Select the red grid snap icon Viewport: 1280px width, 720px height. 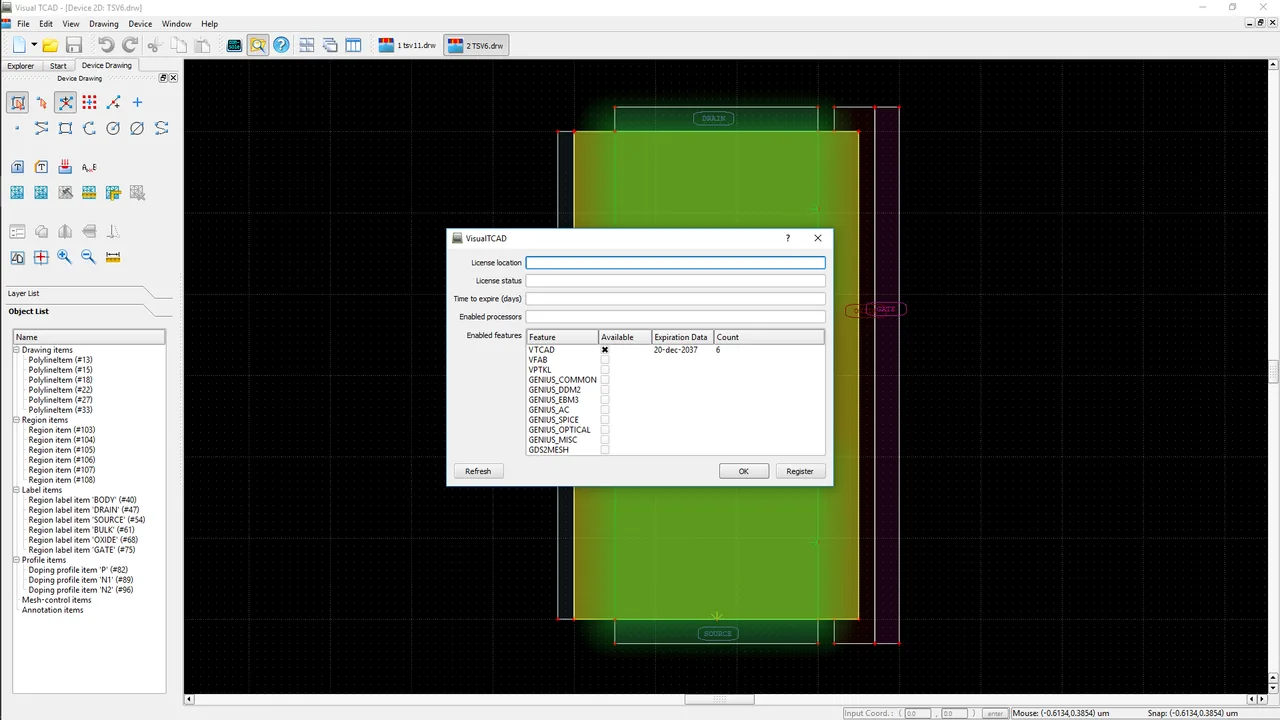(89, 102)
